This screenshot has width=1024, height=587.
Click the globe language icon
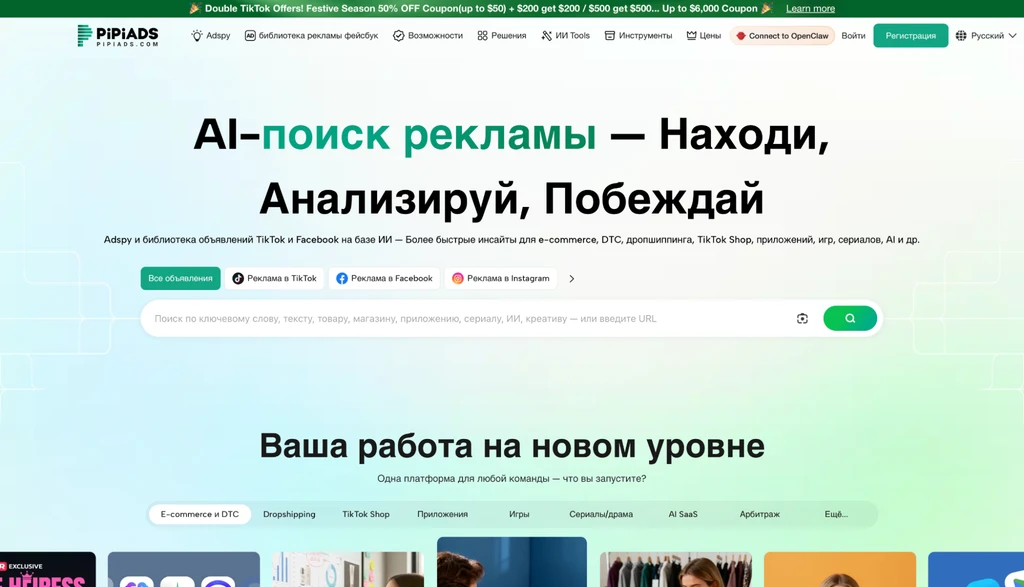click(x=961, y=36)
